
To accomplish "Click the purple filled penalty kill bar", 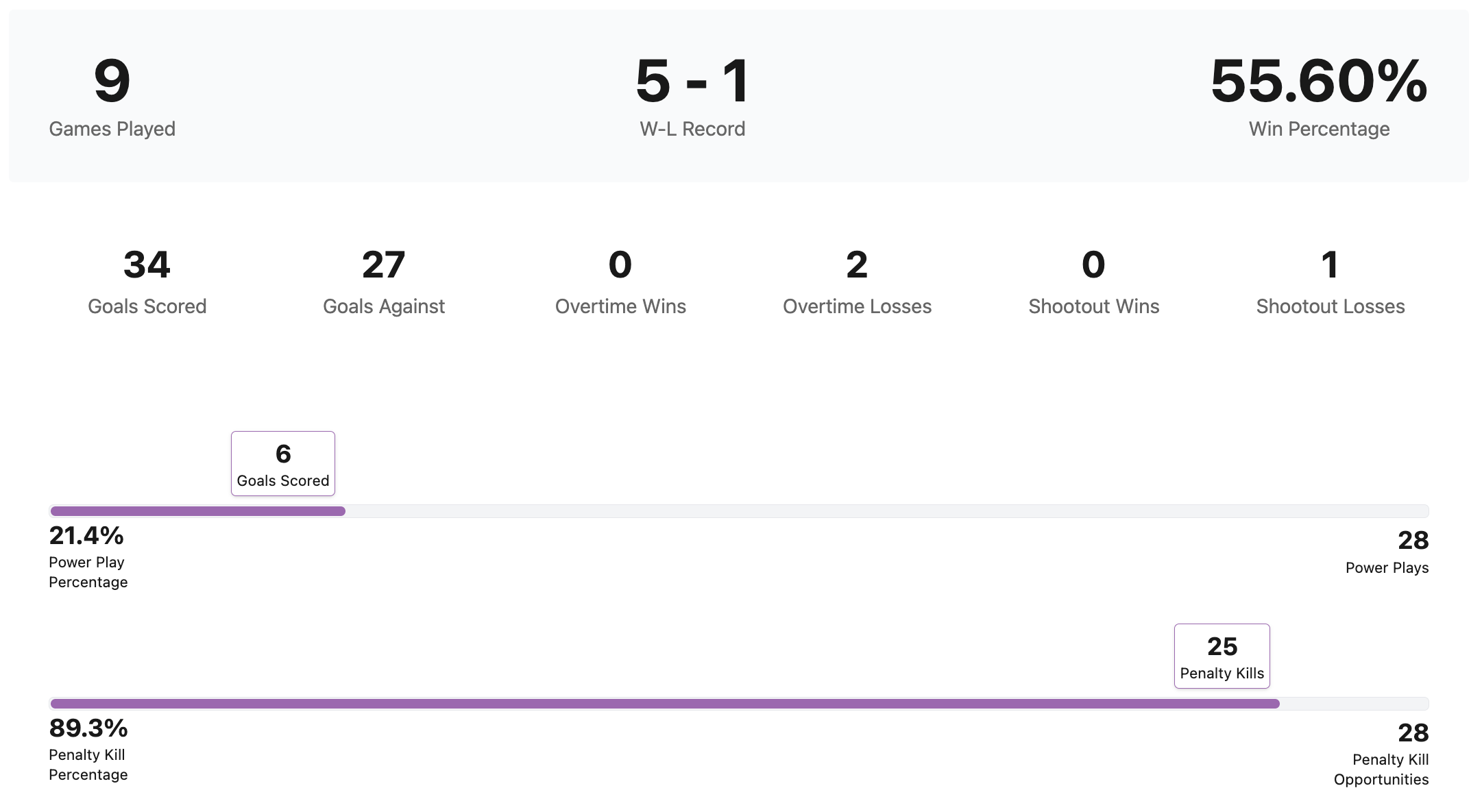I will (665, 704).
